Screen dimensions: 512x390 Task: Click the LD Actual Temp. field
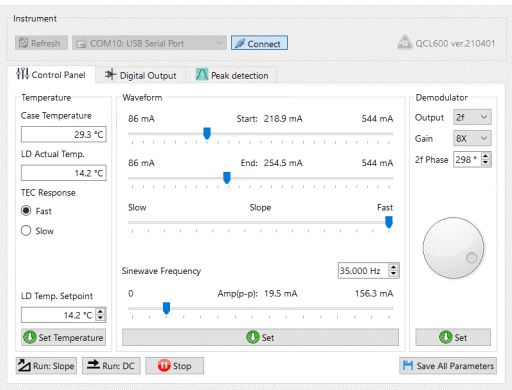[x=64, y=173]
